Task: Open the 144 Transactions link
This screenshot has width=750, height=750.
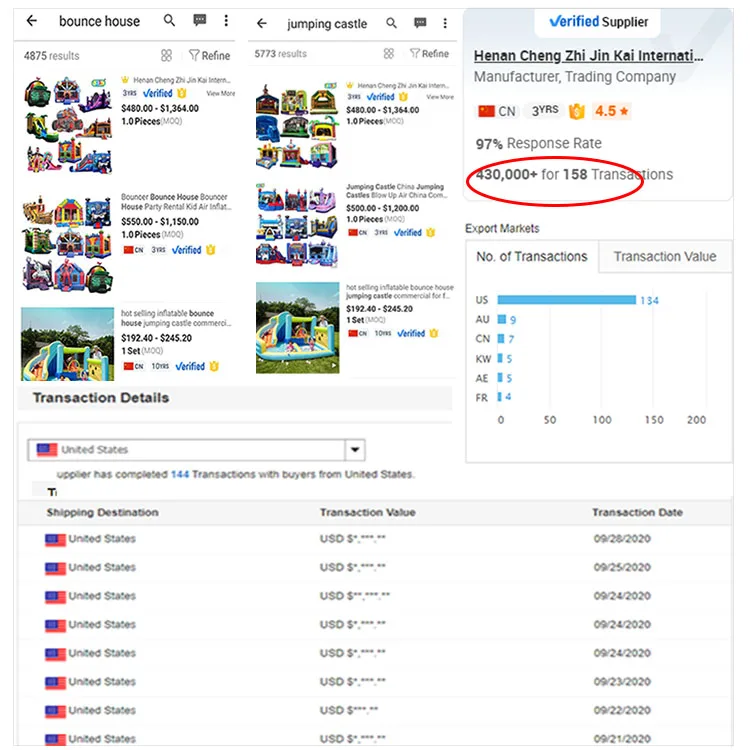Action: (180, 474)
